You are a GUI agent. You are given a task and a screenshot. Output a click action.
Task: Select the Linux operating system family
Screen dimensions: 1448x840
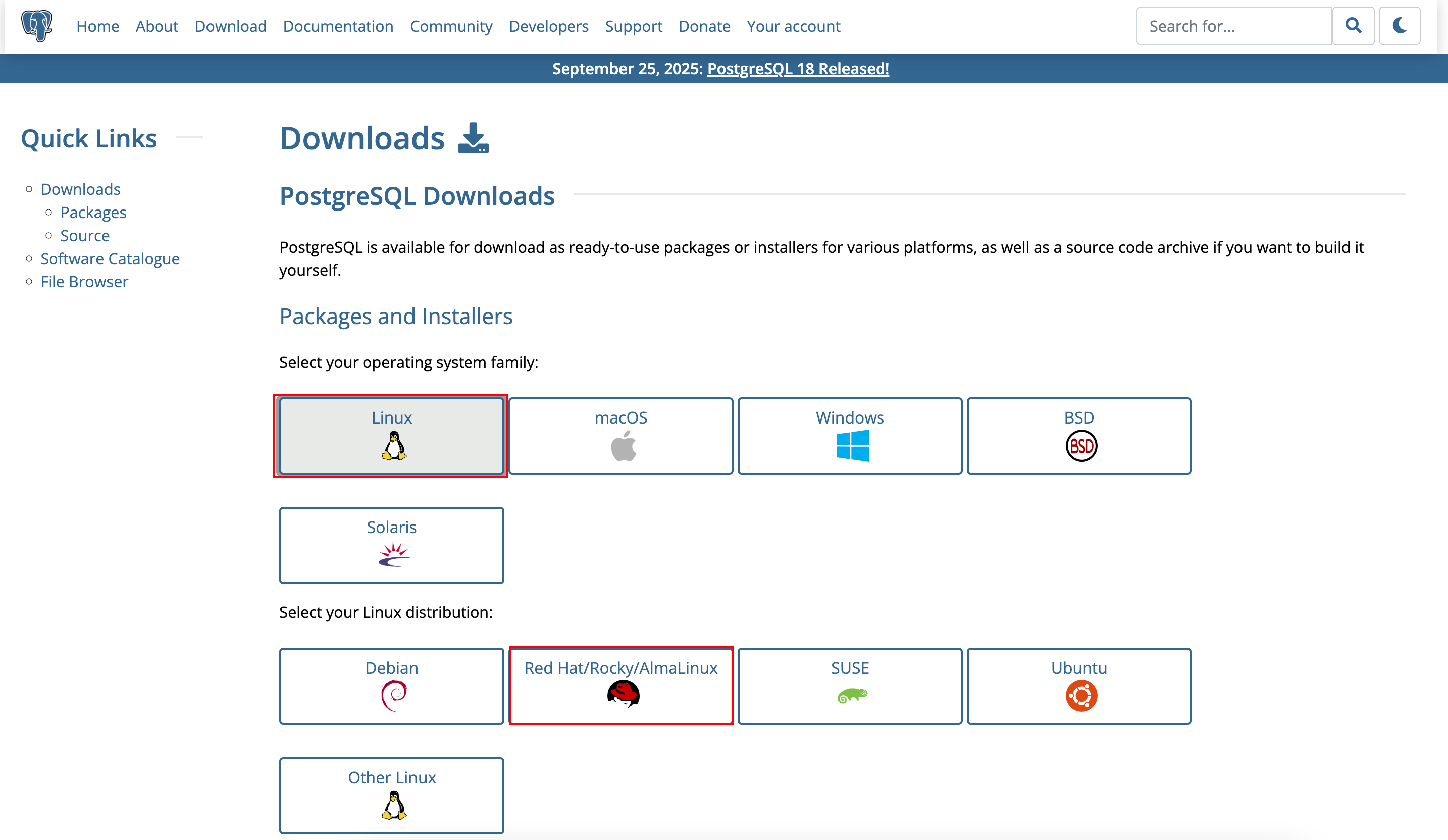tap(391, 436)
